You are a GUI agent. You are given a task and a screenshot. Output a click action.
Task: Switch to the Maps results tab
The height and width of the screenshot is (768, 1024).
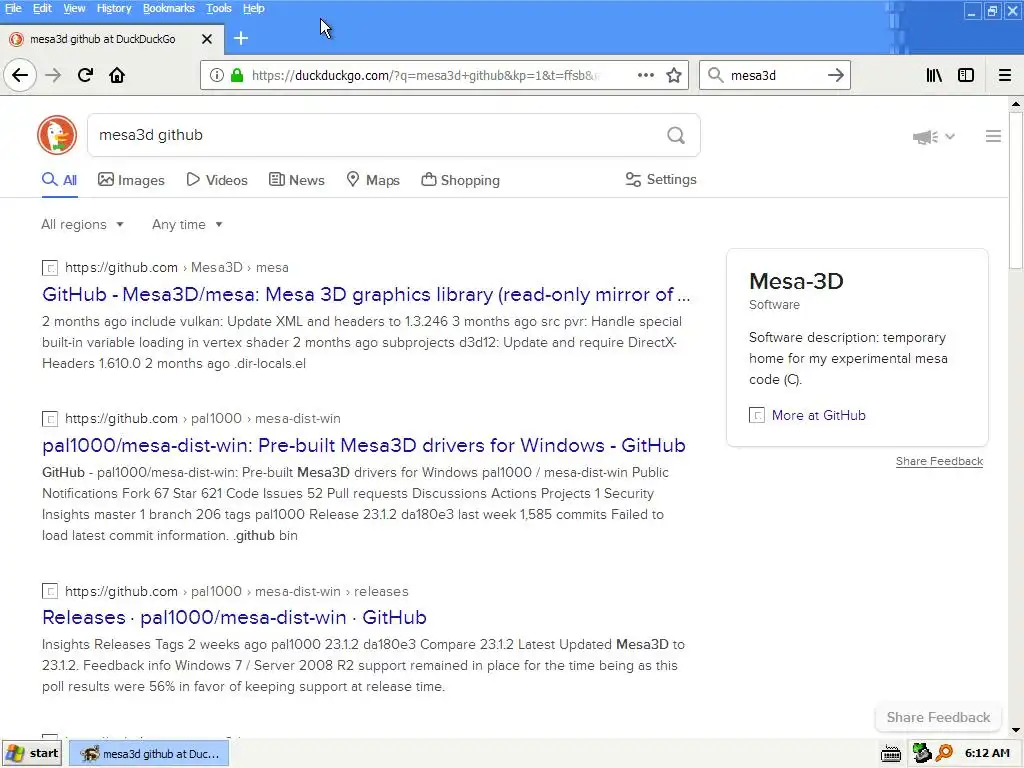[x=373, y=180]
